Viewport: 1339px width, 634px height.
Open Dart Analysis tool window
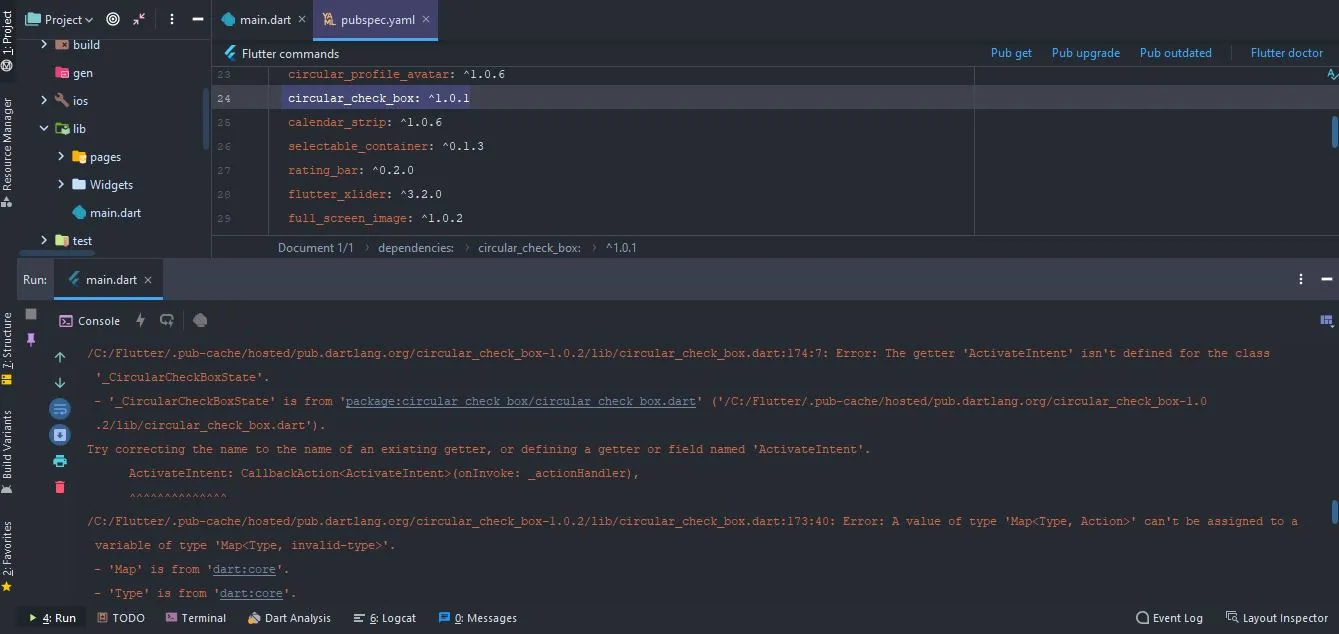tap(290, 618)
